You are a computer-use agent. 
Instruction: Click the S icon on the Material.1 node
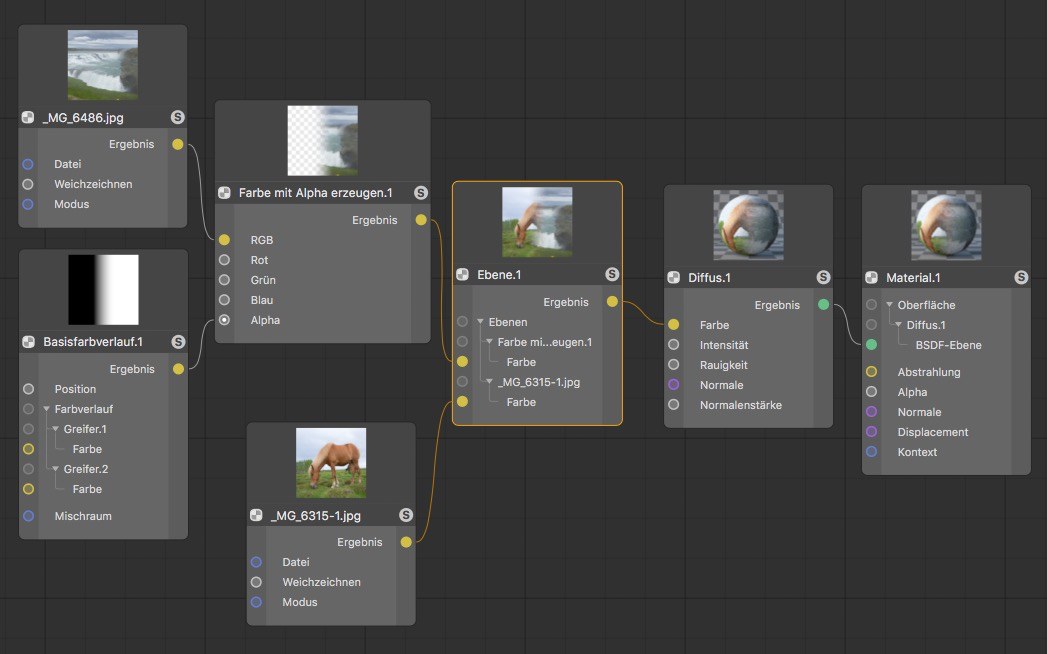(x=1020, y=277)
